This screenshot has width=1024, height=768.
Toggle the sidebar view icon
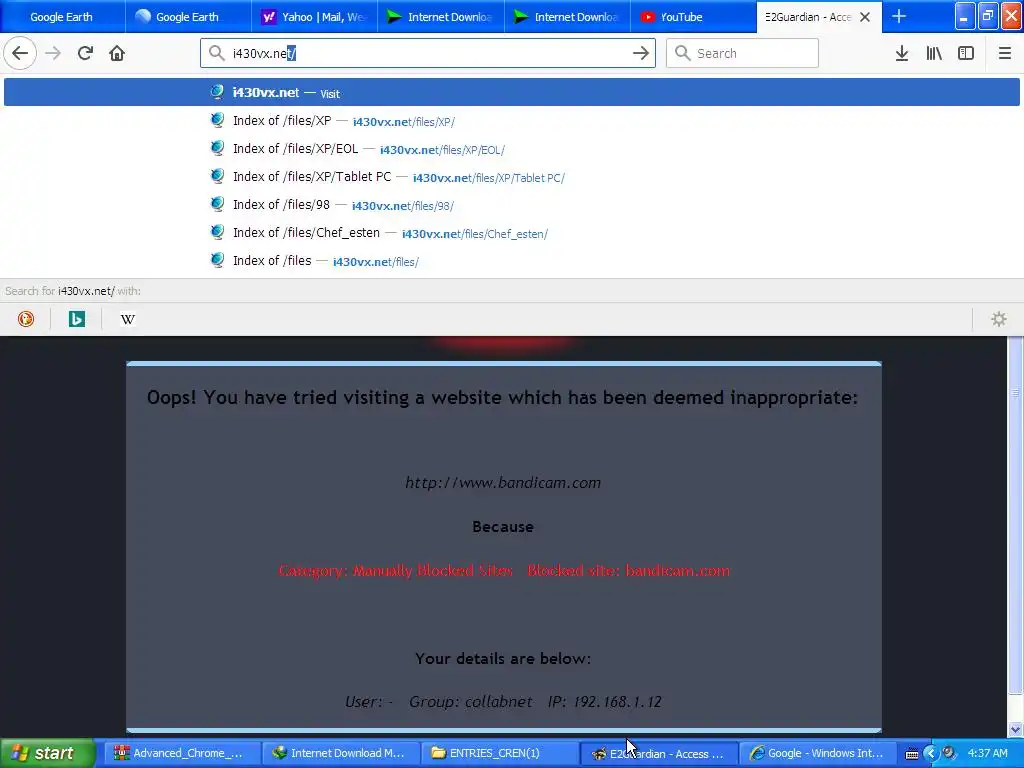tap(966, 53)
